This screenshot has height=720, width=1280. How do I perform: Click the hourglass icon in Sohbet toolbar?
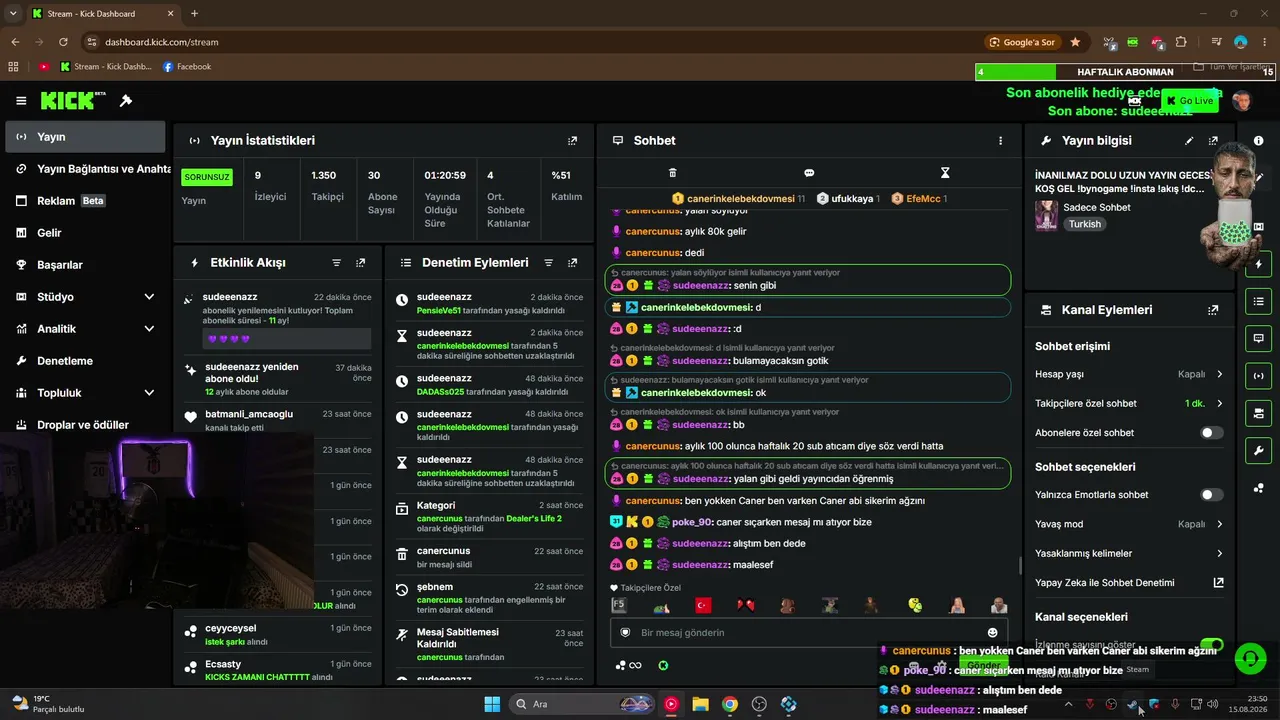coord(945,173)
